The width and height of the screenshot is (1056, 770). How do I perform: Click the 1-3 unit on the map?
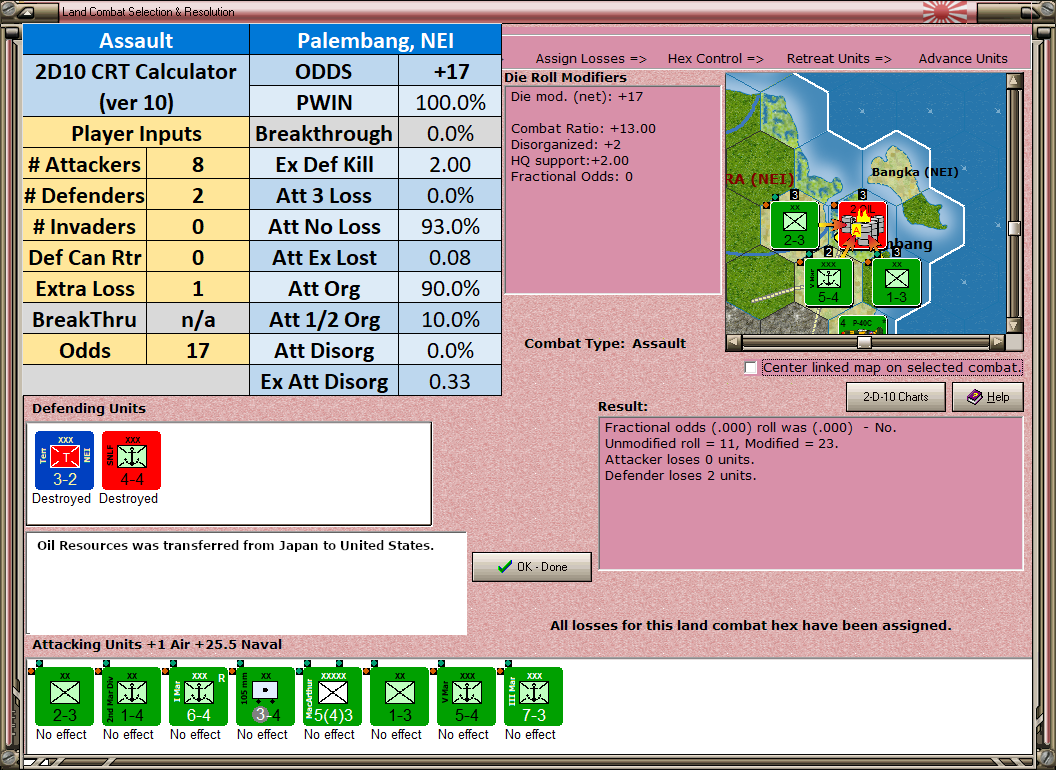coord(896,282)
